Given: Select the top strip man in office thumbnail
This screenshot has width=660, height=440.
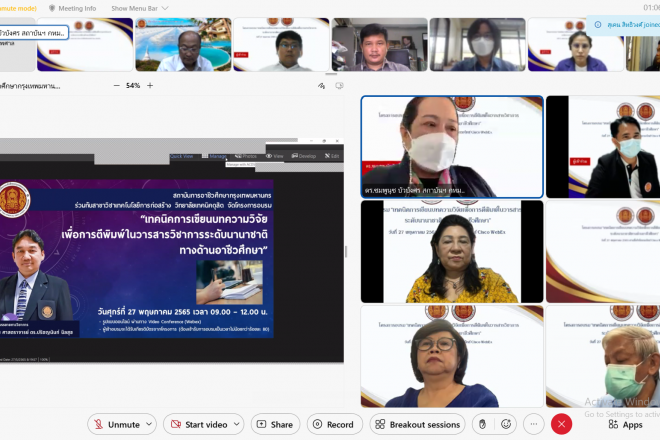Looking at the screenshot, I should 379,45.
